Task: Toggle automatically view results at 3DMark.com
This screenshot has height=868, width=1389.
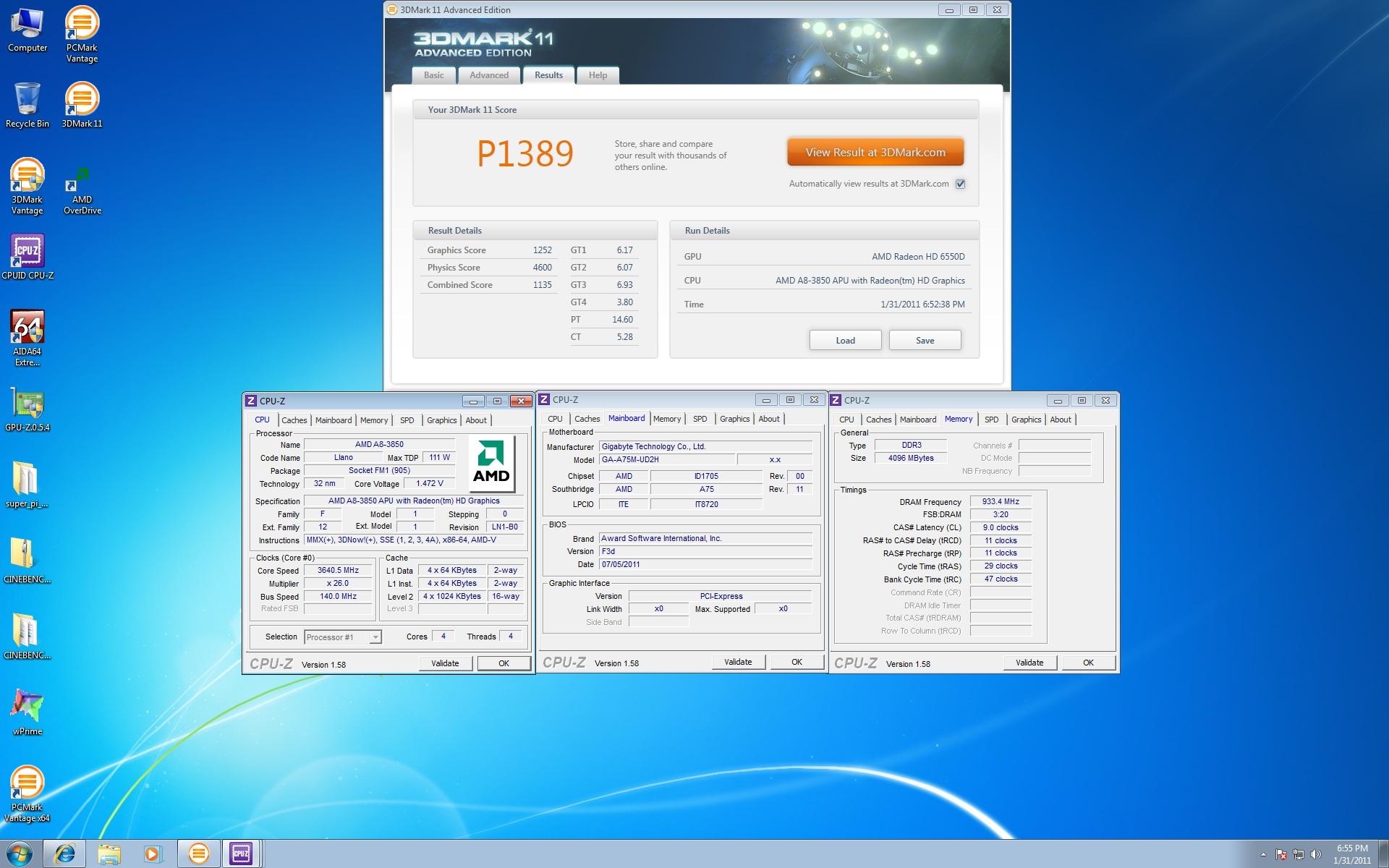Action: (960, 184)
